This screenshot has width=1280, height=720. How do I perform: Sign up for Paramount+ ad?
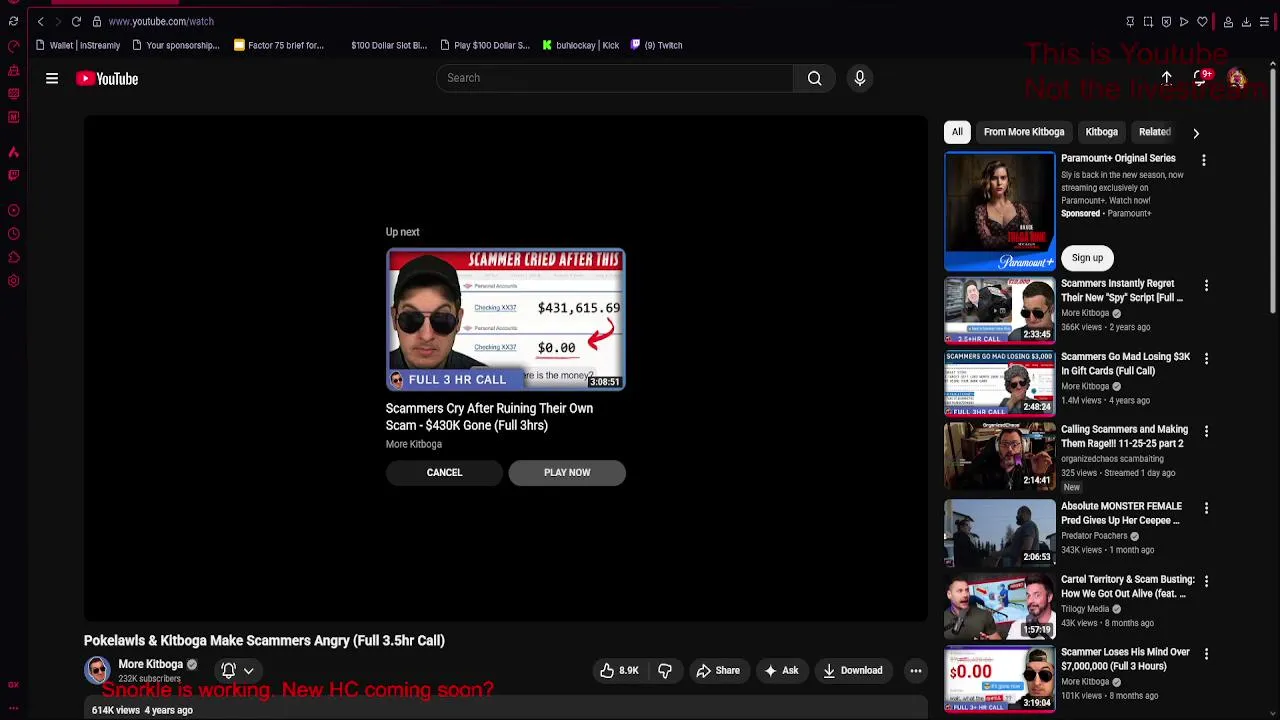pos(1087,258)
